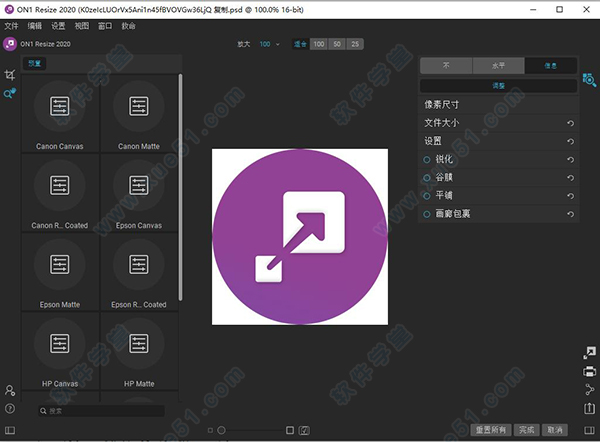The height and width of the screenshot is (442, 600).
Task: Set zoom to 25 button
Action: [x=355, y=44]
